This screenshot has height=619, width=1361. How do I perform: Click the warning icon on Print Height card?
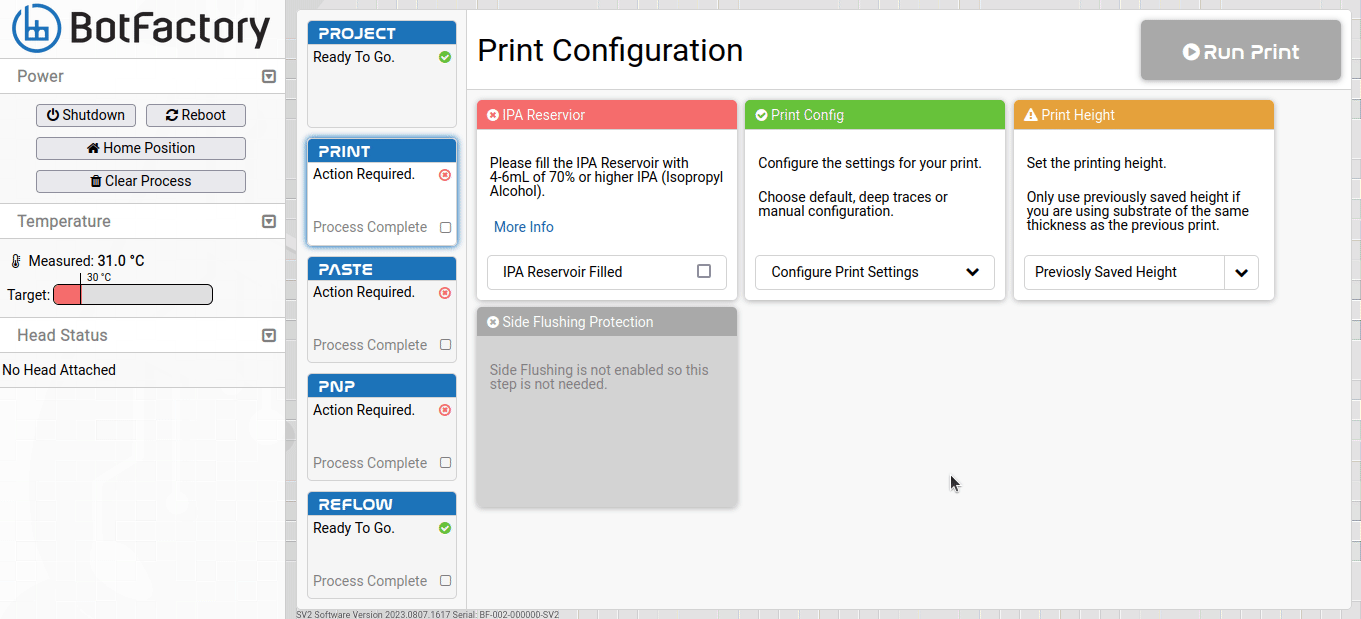point(1031,115)
